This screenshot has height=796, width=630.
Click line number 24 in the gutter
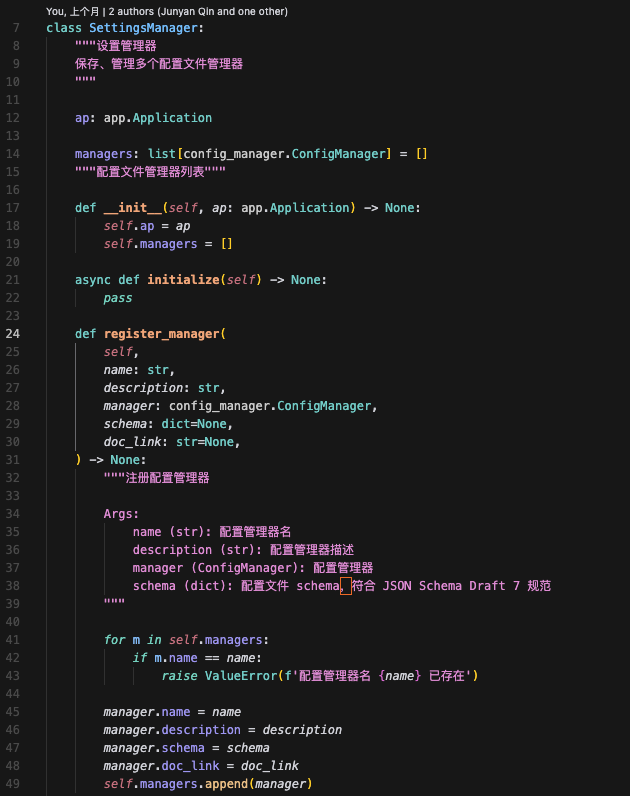pos(13,334)
